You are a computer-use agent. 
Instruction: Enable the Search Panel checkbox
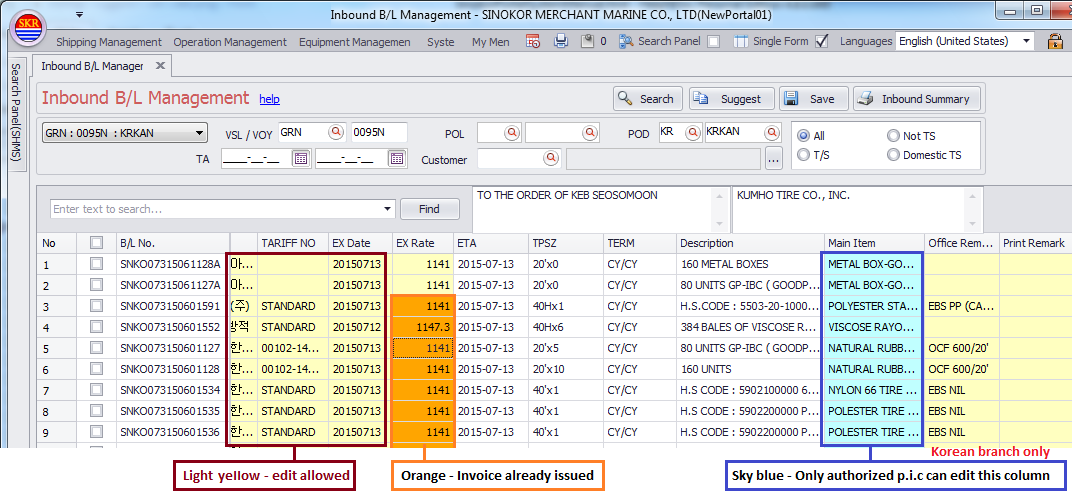713,42
